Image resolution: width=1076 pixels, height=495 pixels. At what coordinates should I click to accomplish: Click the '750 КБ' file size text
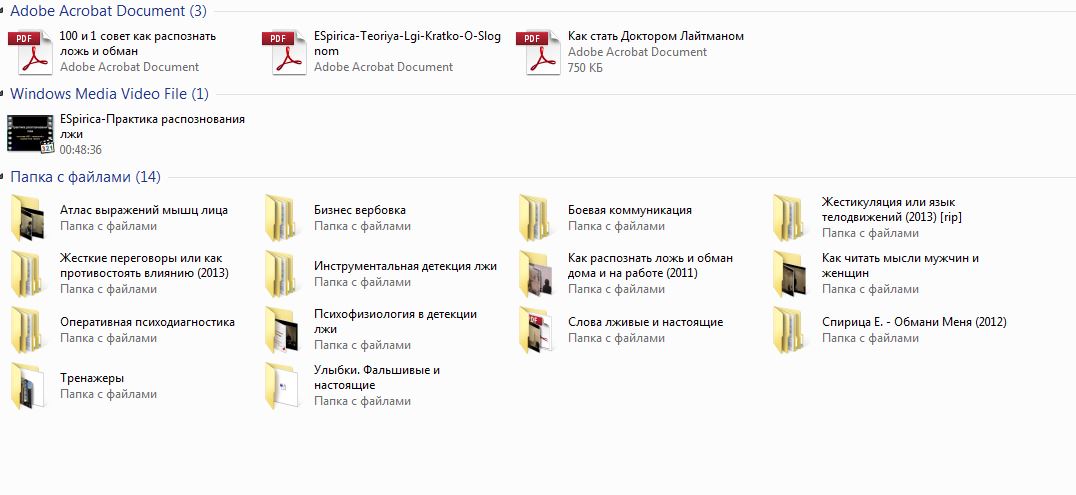point(585,67)
